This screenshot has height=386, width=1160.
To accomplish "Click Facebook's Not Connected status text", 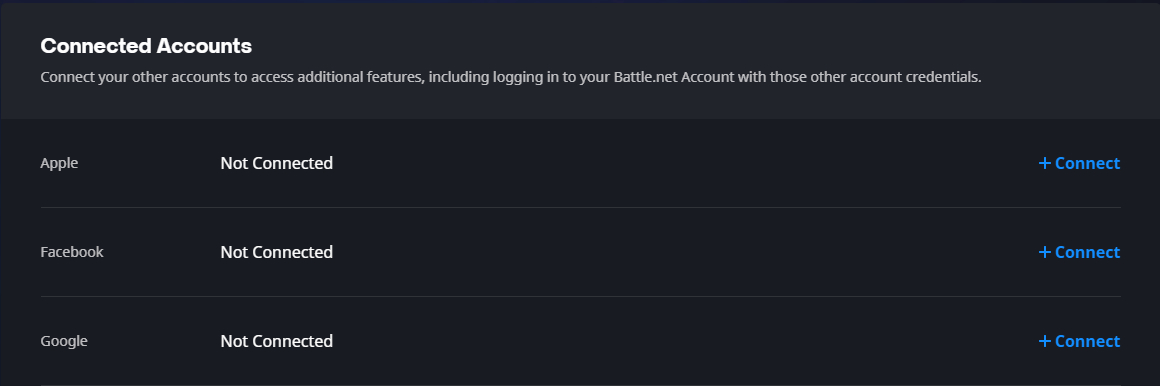I will [x=277, y=252].
